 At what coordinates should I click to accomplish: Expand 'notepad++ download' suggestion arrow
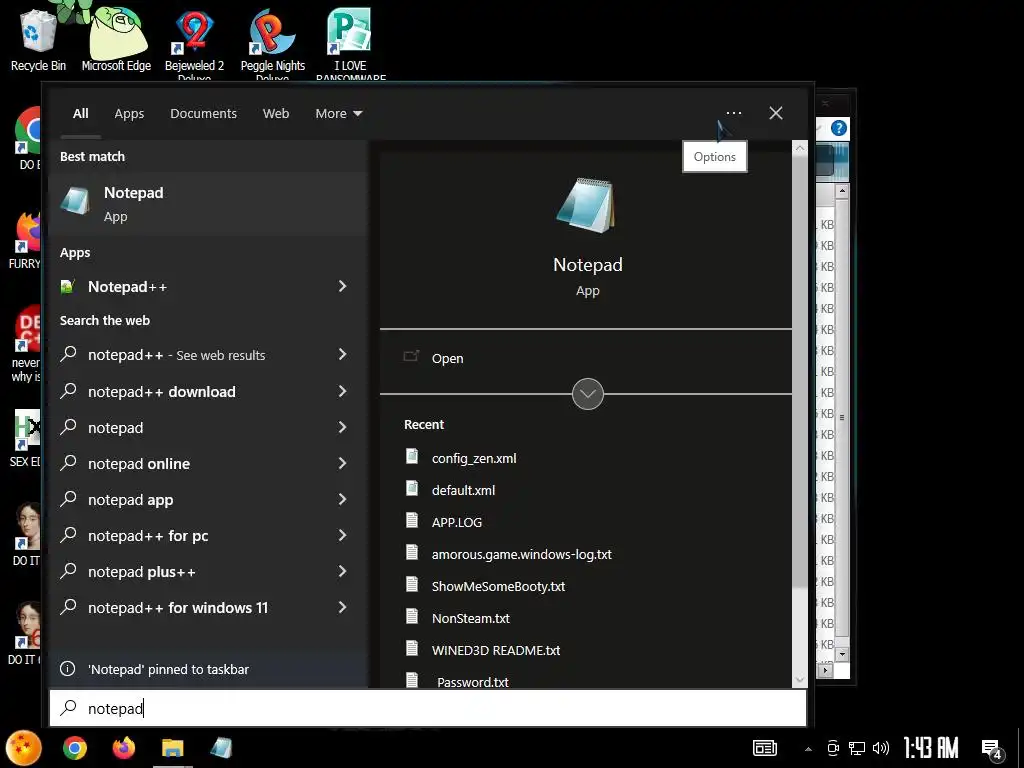(x=342, y=391)
